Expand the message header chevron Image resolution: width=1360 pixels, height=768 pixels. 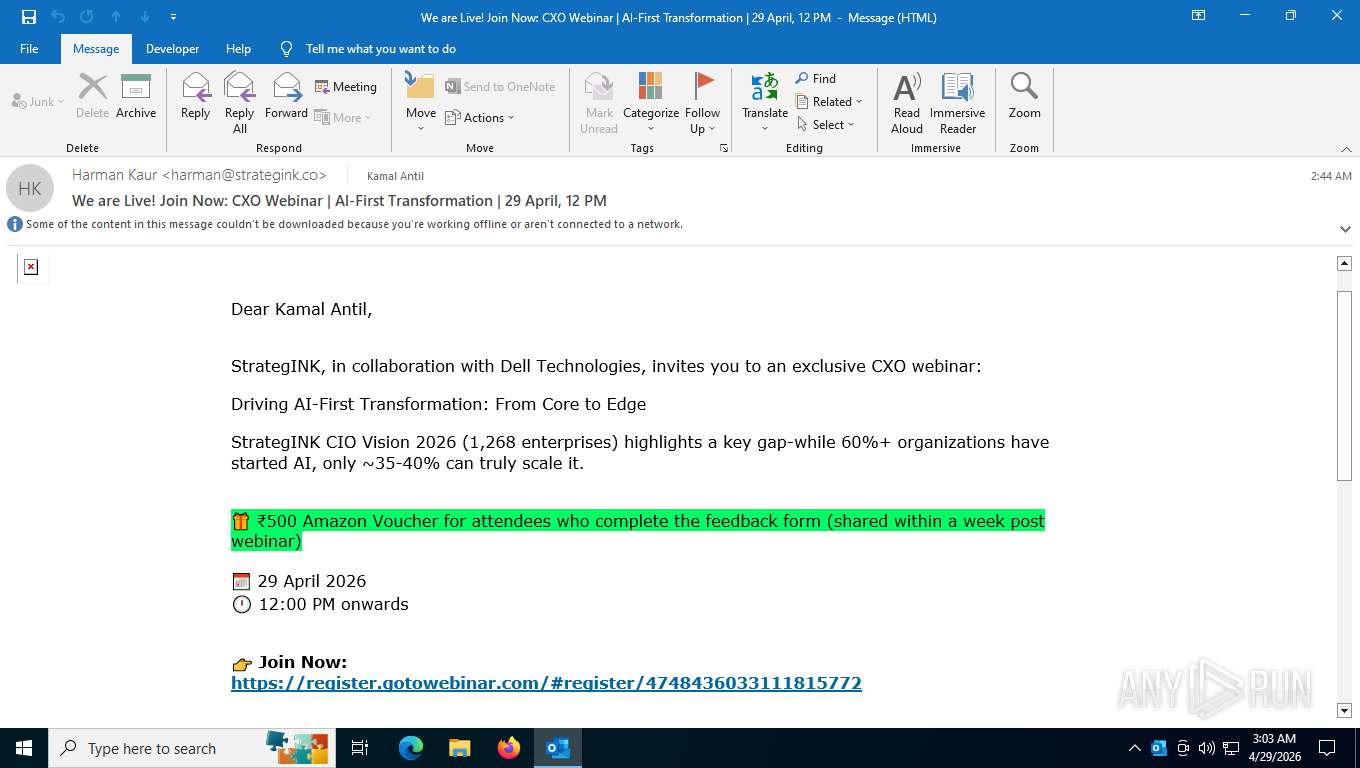click(1345, 229)
